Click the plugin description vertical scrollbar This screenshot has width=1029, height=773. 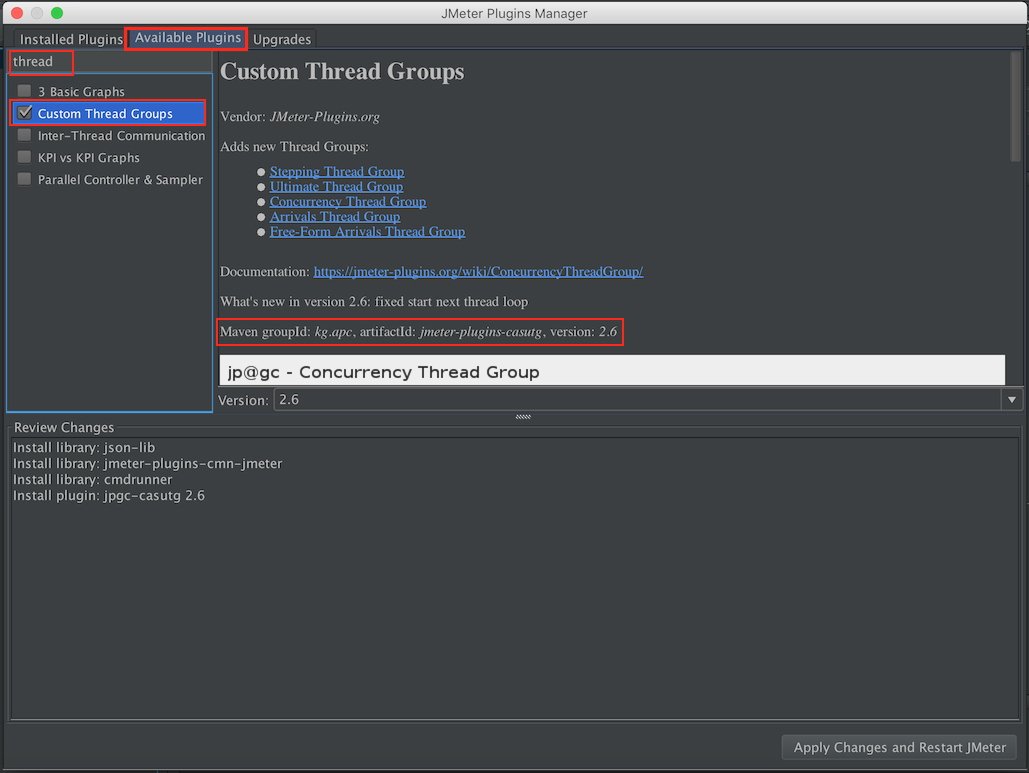pos(1015,106)
